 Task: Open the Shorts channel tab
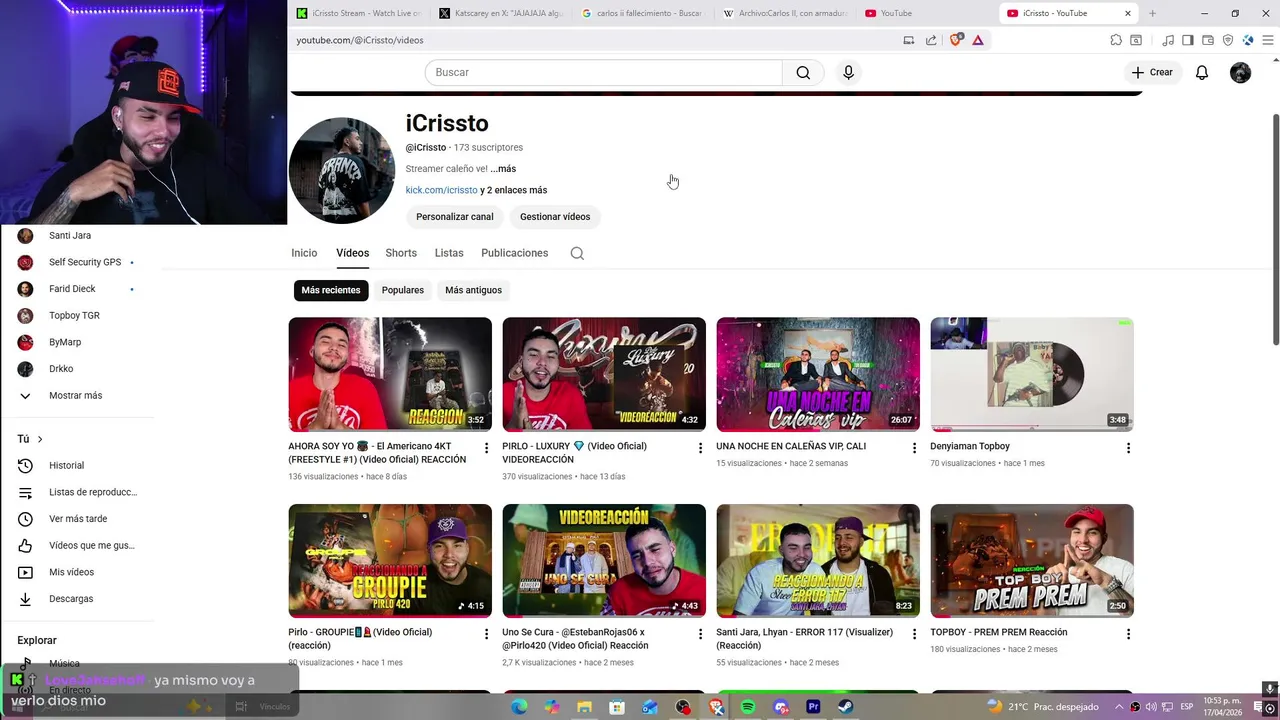[401, 253]
